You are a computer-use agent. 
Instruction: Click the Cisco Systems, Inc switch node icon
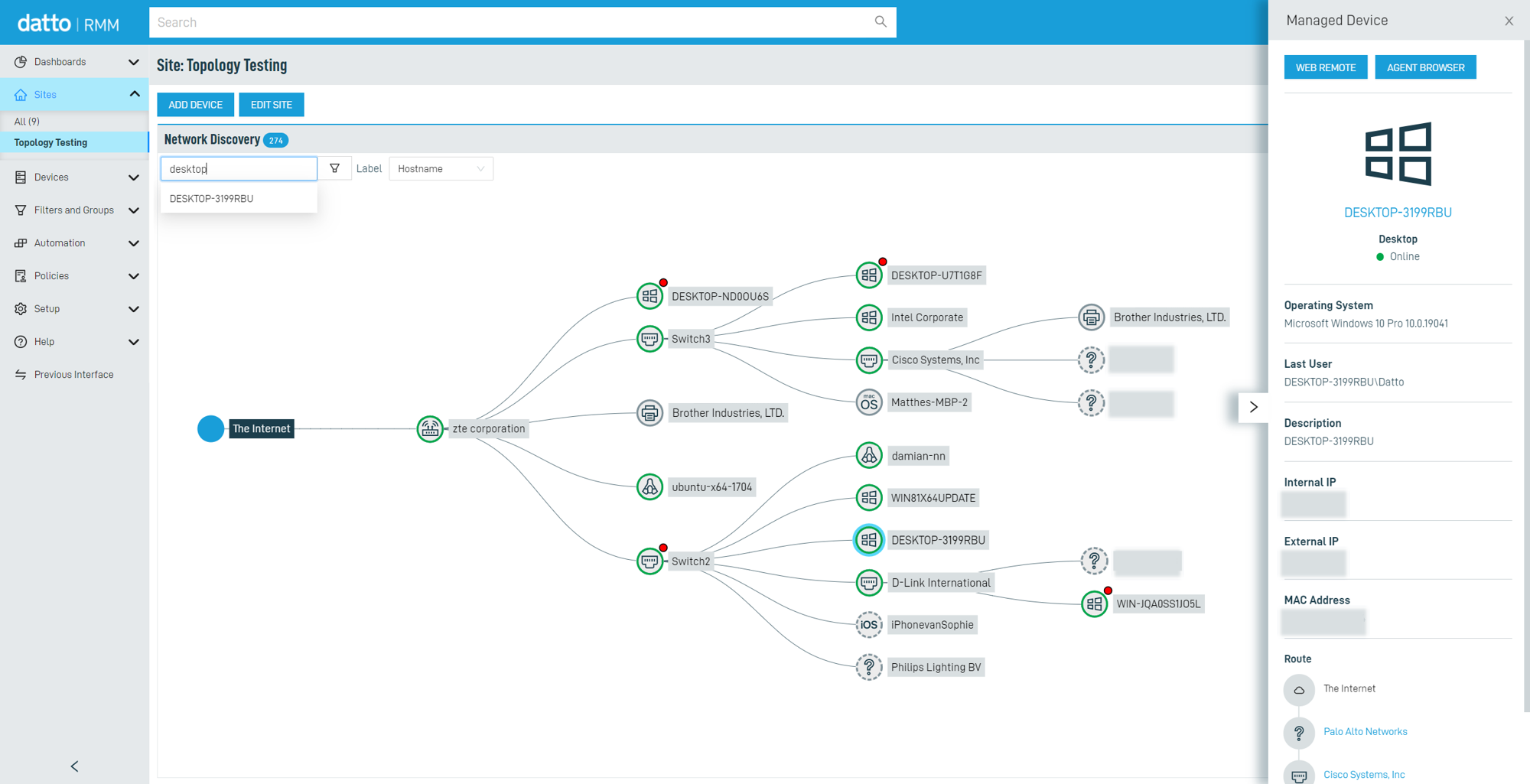869,359
